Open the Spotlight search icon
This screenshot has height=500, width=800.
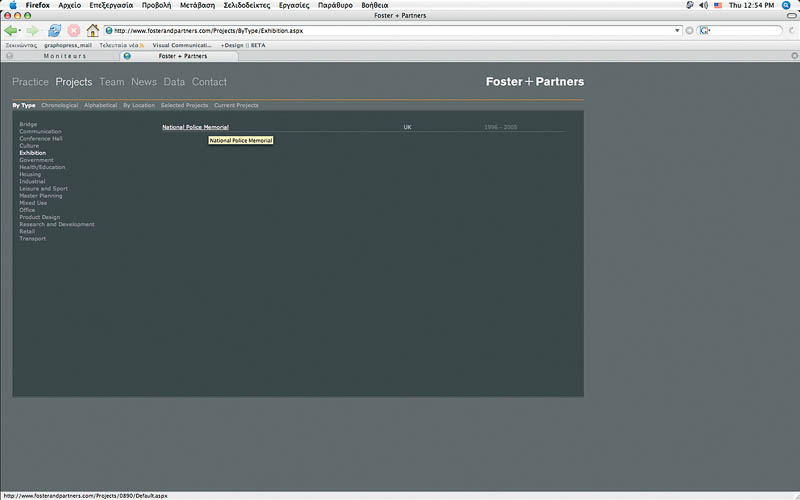point(786,5)
